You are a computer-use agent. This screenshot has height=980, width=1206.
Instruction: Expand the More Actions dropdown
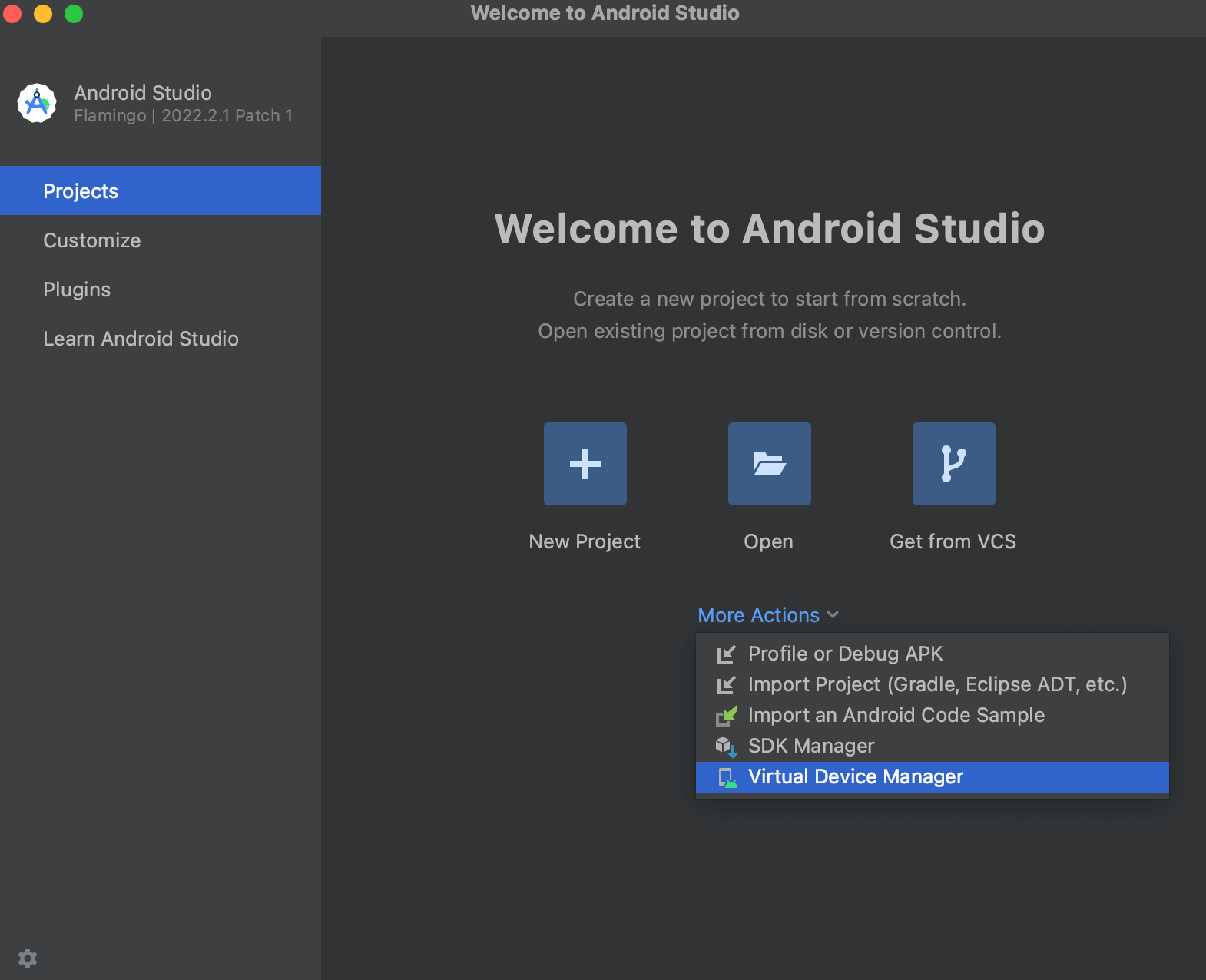[768, 615]
